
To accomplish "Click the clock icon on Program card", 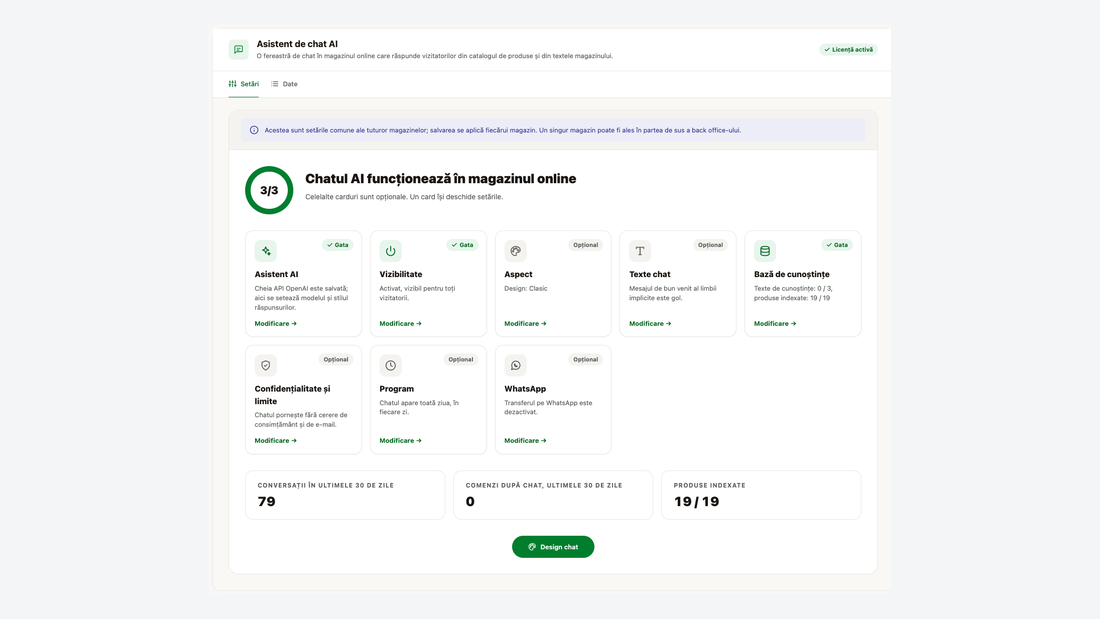I will tap(391, 365).
